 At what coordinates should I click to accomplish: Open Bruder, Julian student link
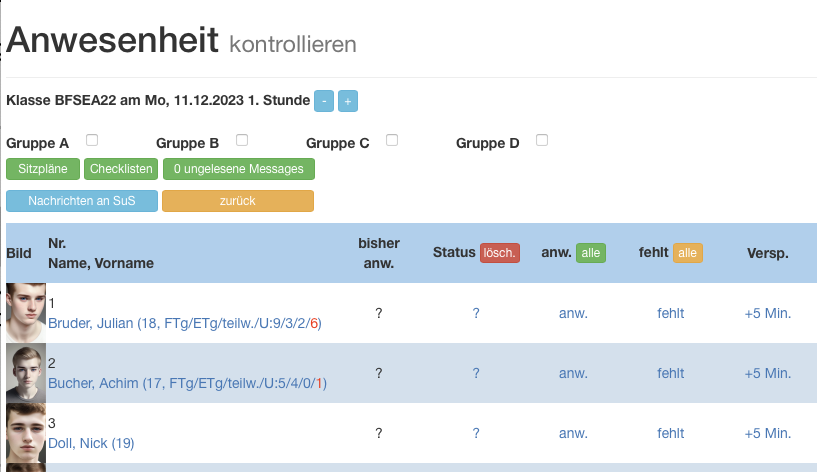point(185,323)
